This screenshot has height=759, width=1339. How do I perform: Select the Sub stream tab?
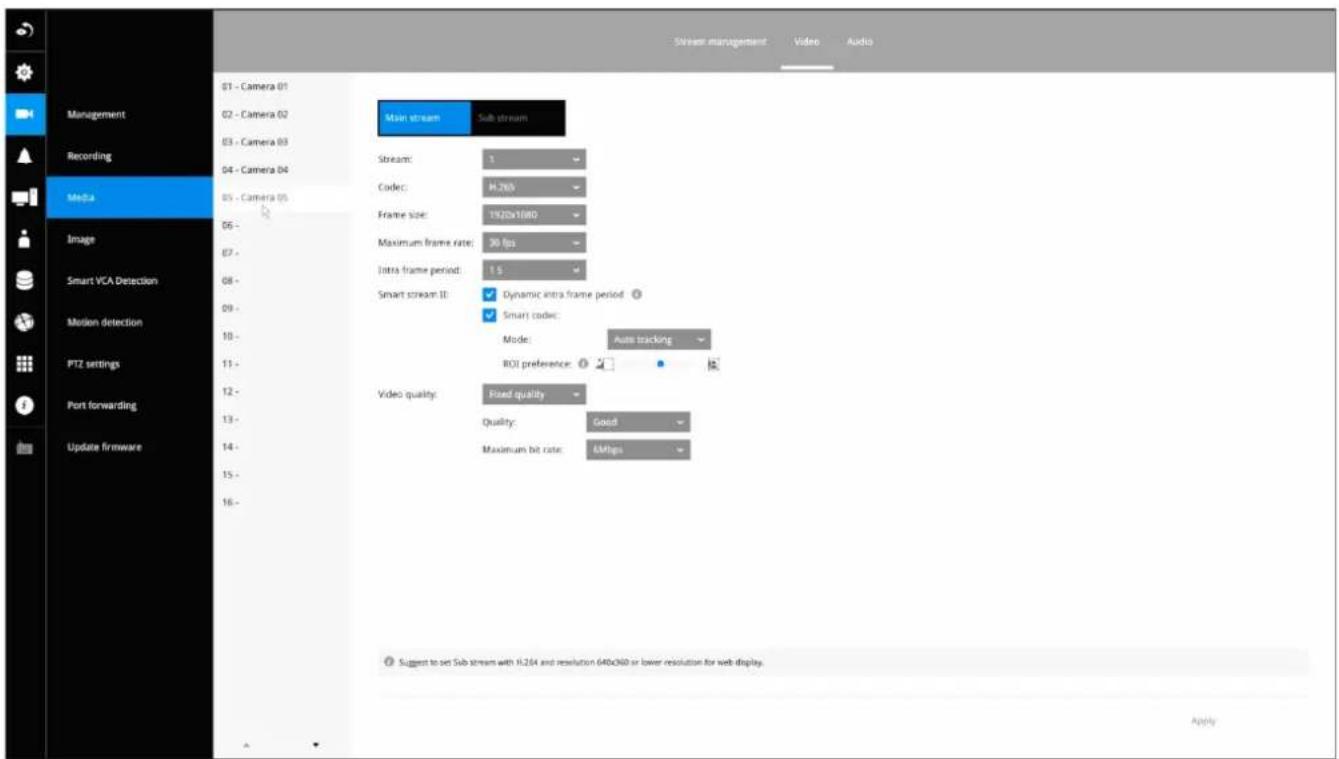coord(518,118)
